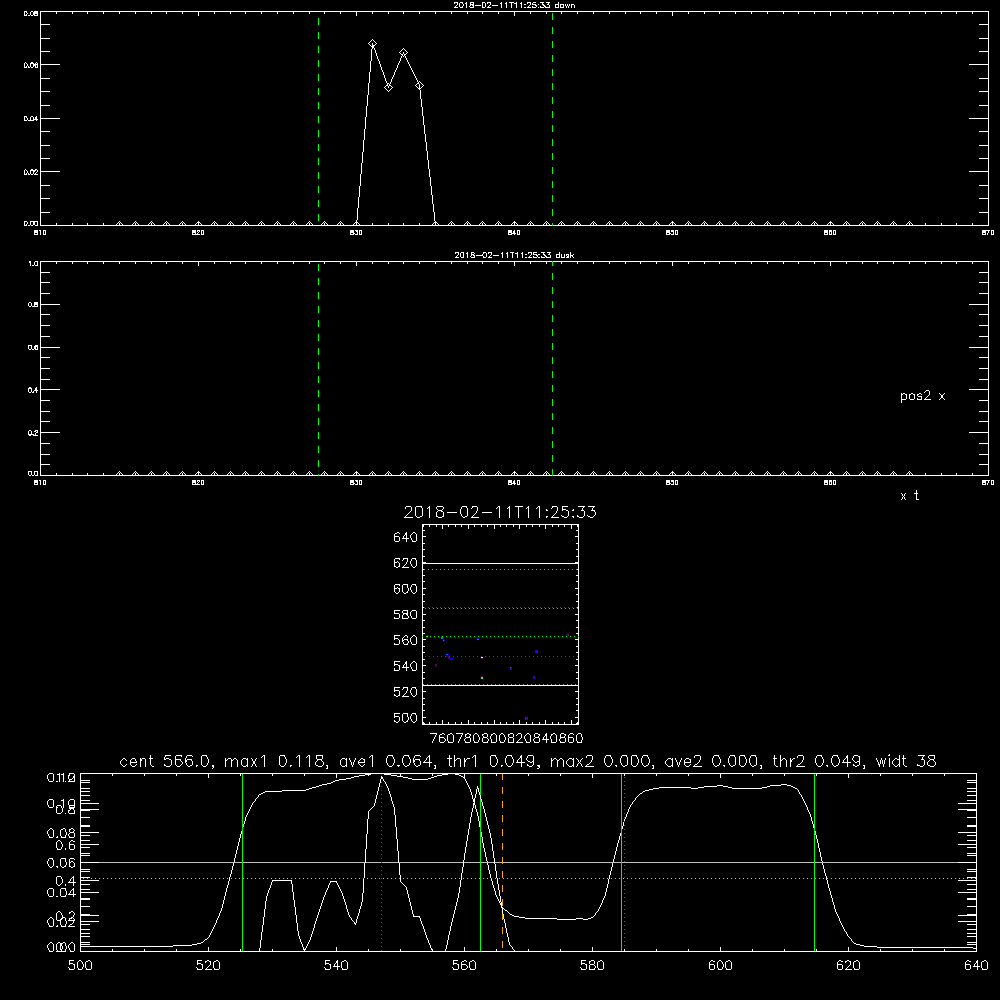Viewport: 1000px width, 1000px height.
Task: Click the last diamond marker before the dawn curve drops
Action: pyautogui.click(x=419, y=85)
